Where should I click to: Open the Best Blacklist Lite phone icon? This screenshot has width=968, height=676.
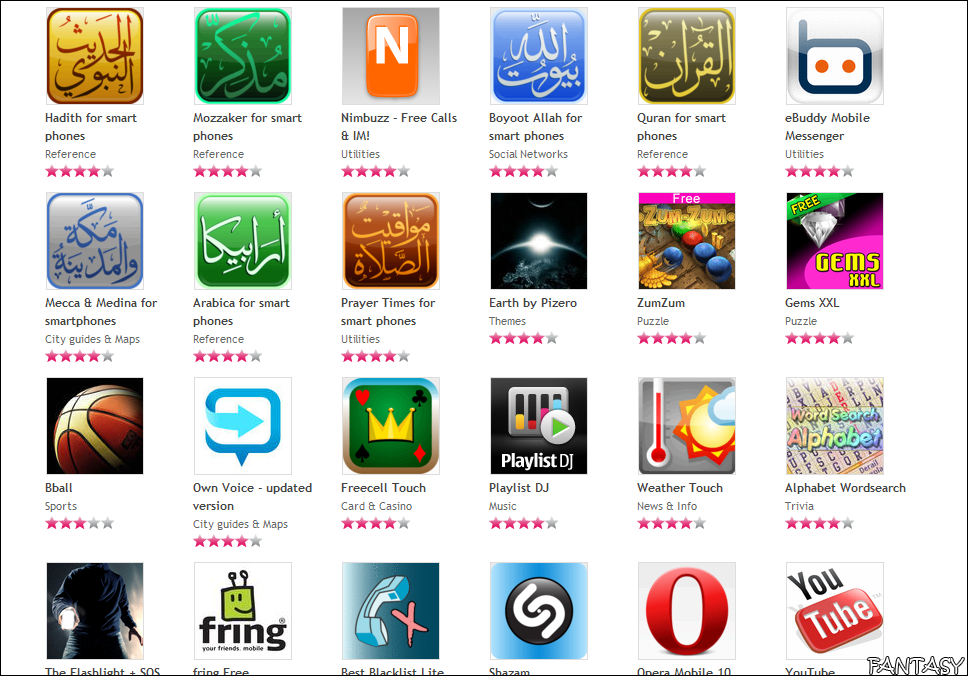tap(391, 611)
